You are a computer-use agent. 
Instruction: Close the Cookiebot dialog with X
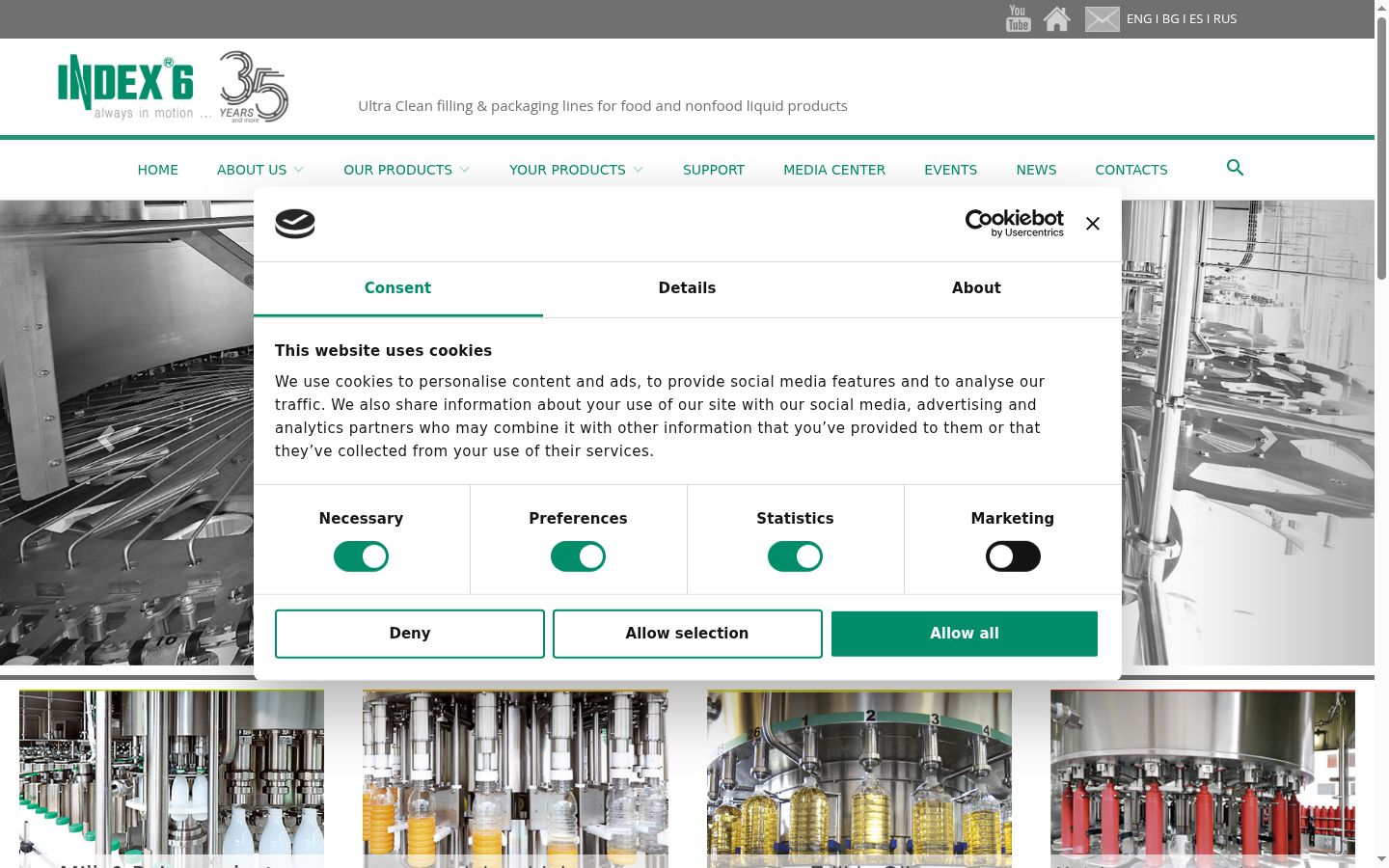click(x=1092, y=223)
